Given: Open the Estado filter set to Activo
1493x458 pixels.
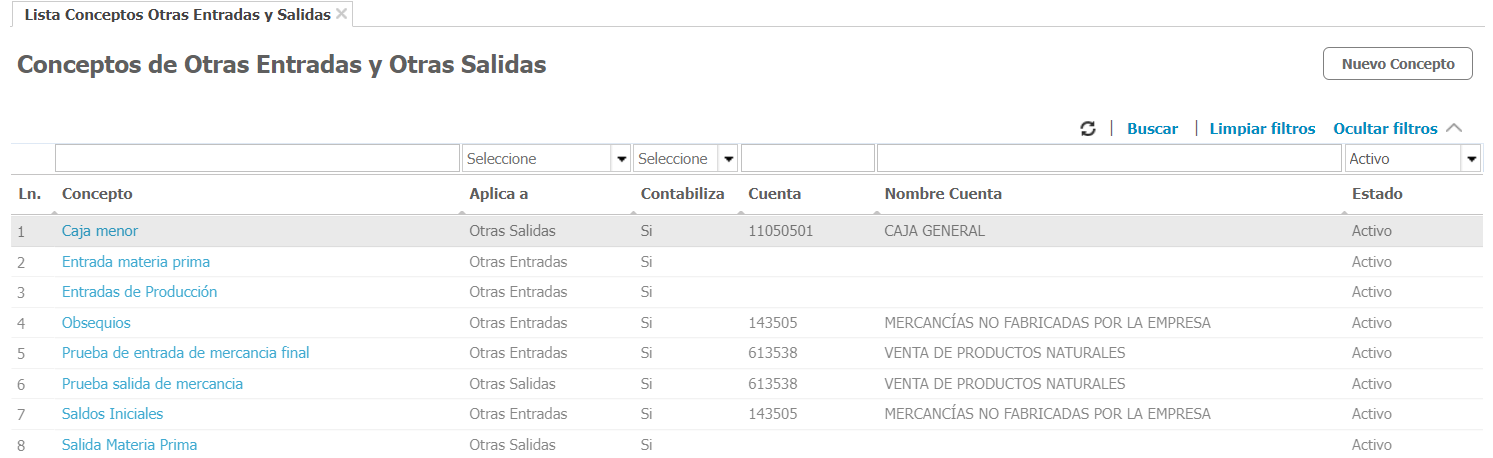Looking at the screenshot, I should coord(1470,159).
